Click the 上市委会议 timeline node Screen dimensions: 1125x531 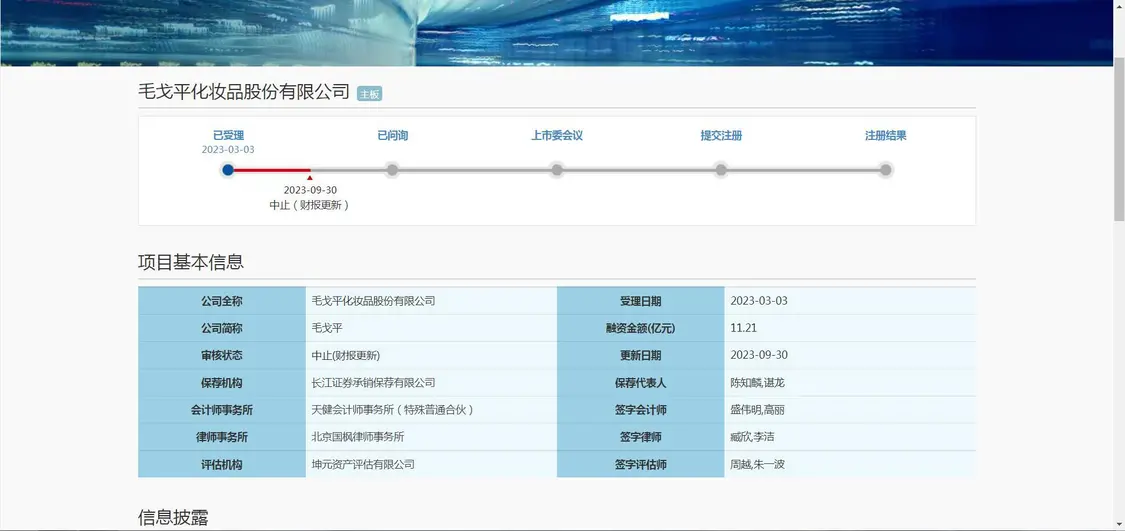(557, 170)
